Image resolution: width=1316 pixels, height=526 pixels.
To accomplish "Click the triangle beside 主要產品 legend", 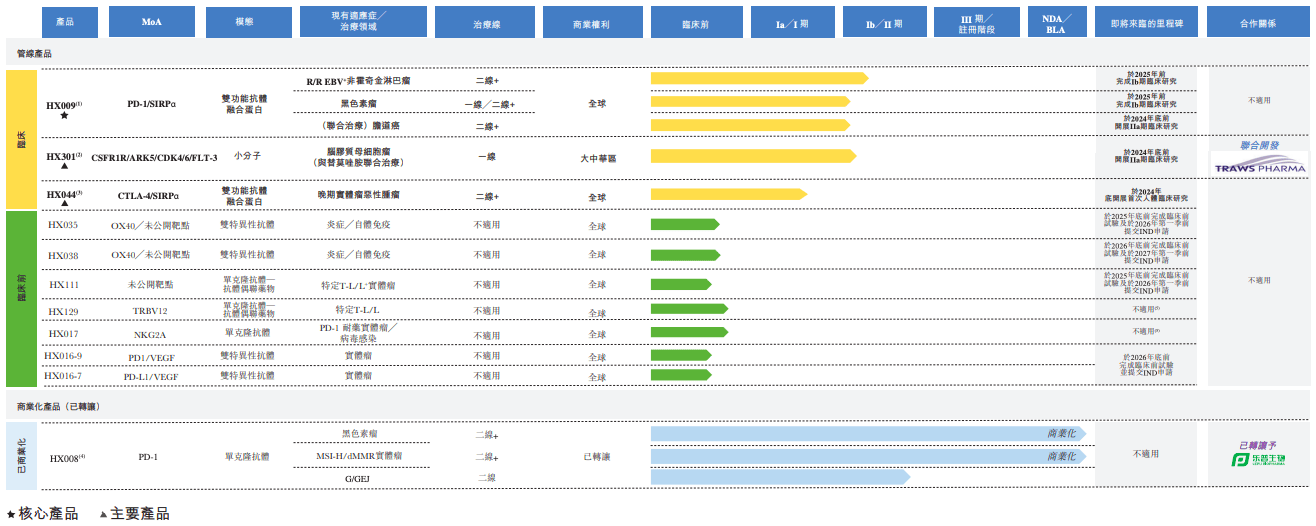I will coord(103,514).
